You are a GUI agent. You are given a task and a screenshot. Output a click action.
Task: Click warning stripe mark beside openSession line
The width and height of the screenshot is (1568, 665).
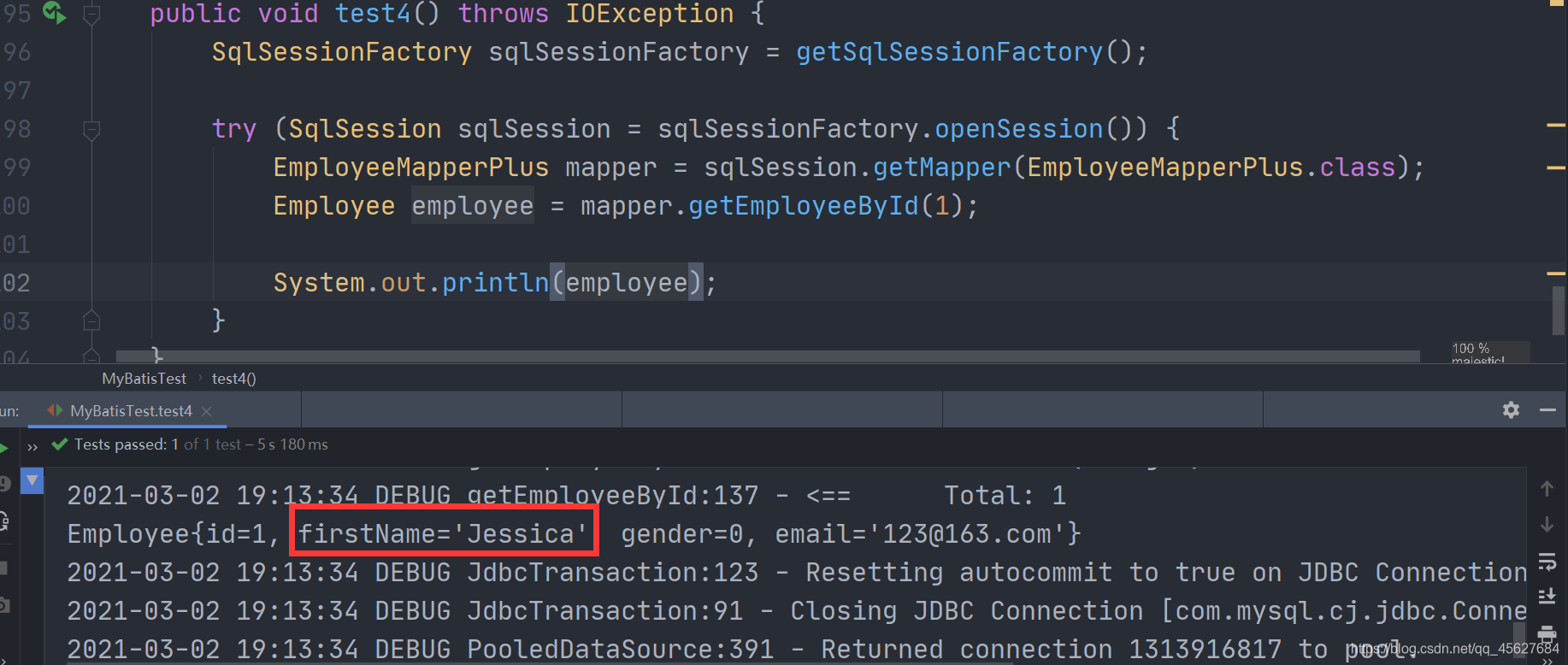[1556, 127]
